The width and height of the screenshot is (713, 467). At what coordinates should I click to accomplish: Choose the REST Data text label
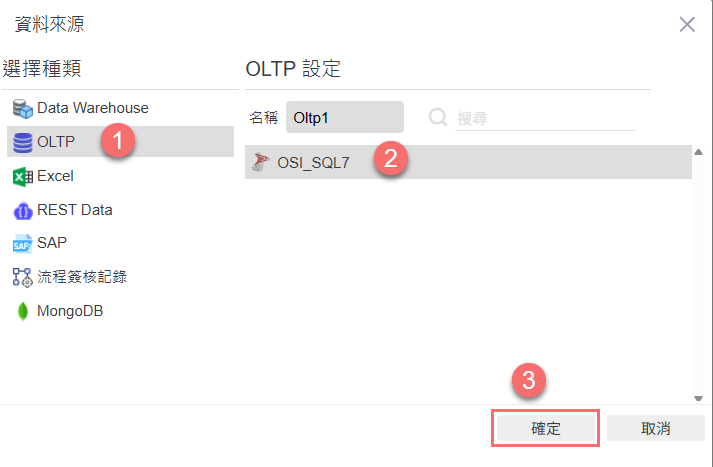[75, 210]
